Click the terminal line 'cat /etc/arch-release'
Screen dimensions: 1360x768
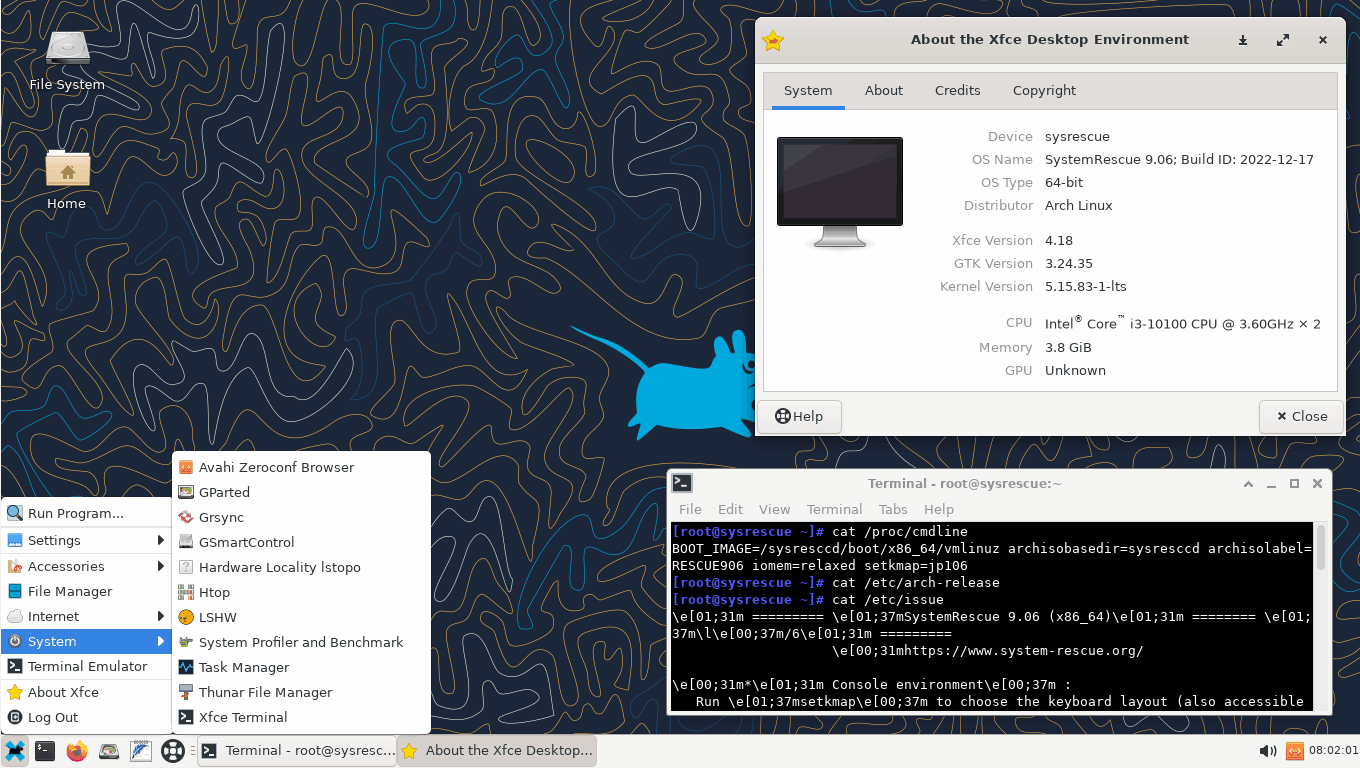916,582
